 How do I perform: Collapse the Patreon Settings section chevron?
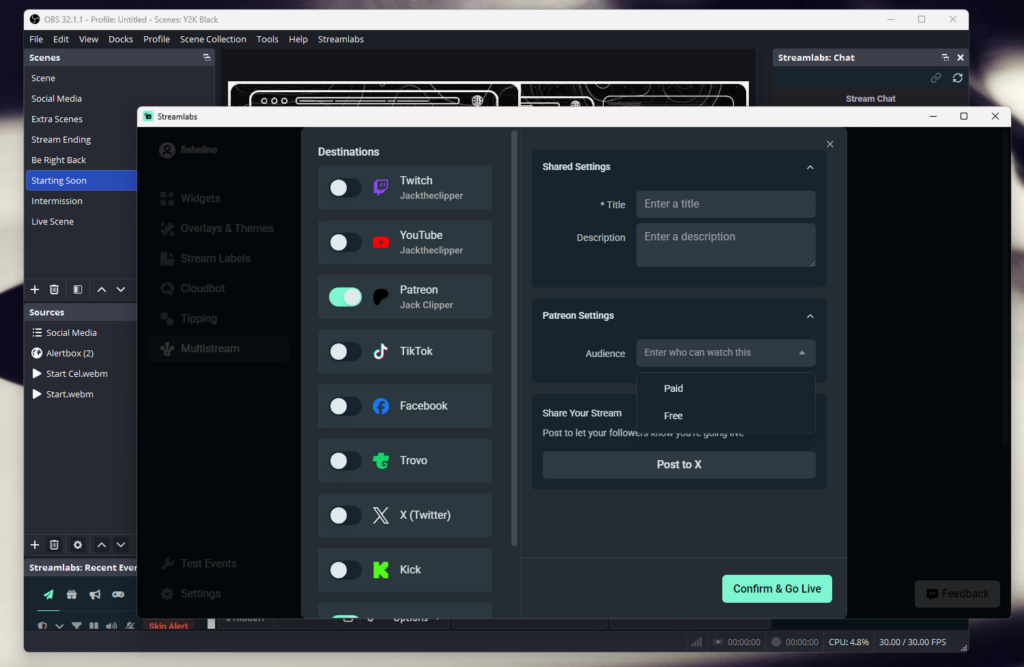pyautogui.click(x=810, y=316)
